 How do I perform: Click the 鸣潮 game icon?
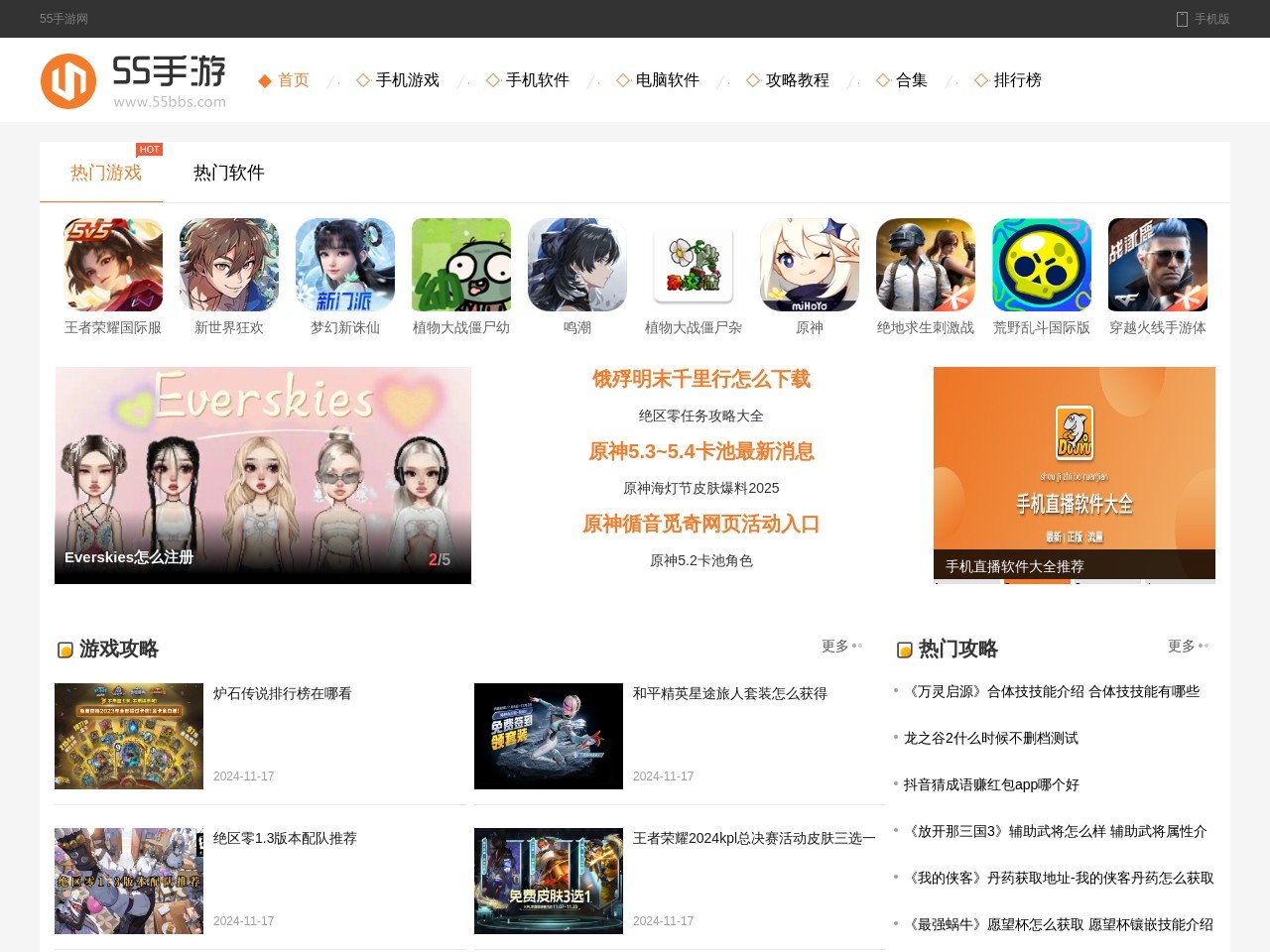coord(577,265)
